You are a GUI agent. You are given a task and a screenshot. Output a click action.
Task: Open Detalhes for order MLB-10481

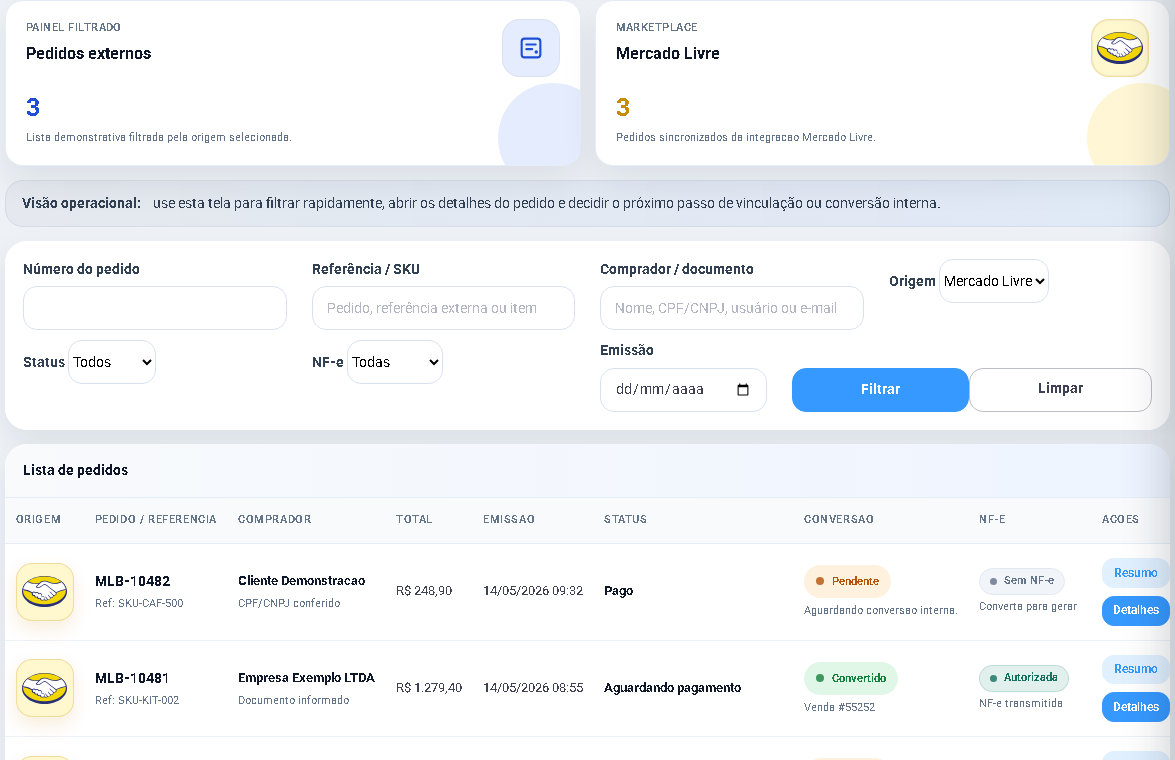click(1135, 707)
